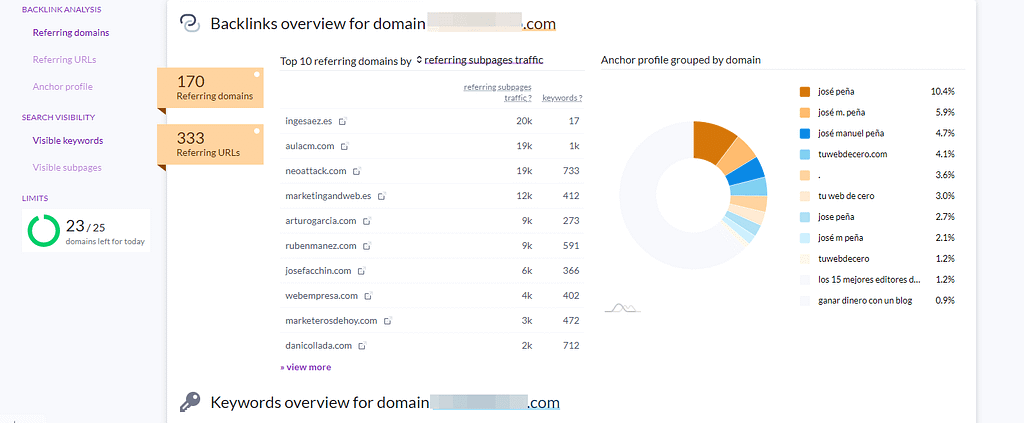Click the 'tu web de cero' legend swatch

point(805,196)
